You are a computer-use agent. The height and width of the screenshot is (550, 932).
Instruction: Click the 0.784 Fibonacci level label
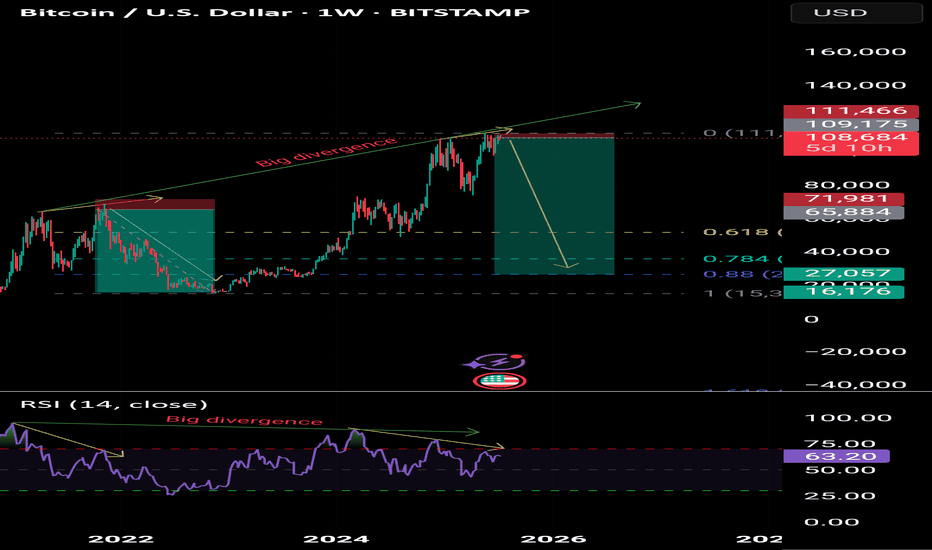(x=743, y=259)
